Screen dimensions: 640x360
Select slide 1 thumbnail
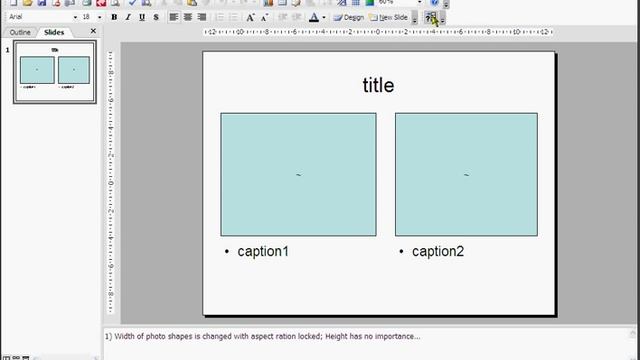coord(55,72)
